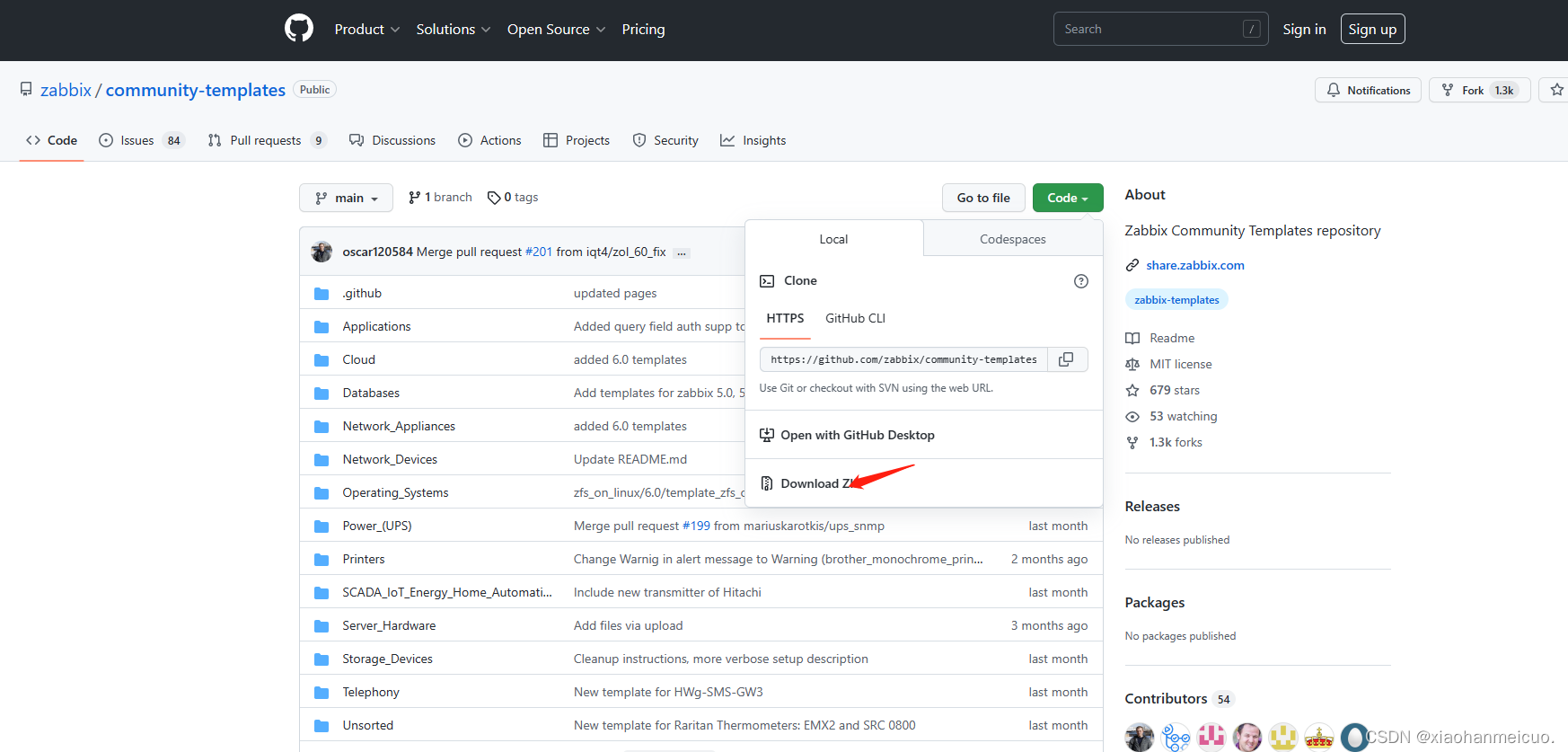Click the Readme book icon
Screen dimensions: 1568x752
[1132, 339]
